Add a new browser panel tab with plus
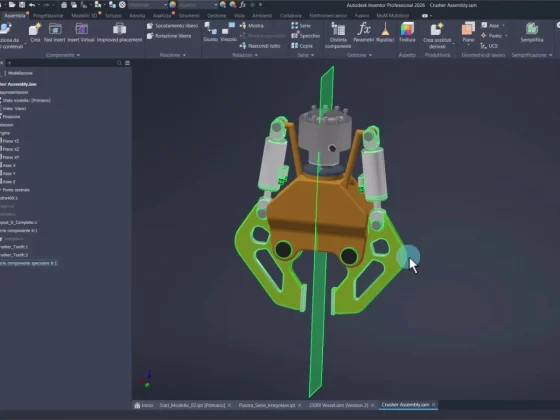Viewport: 560px width, 420px height. 9,63
